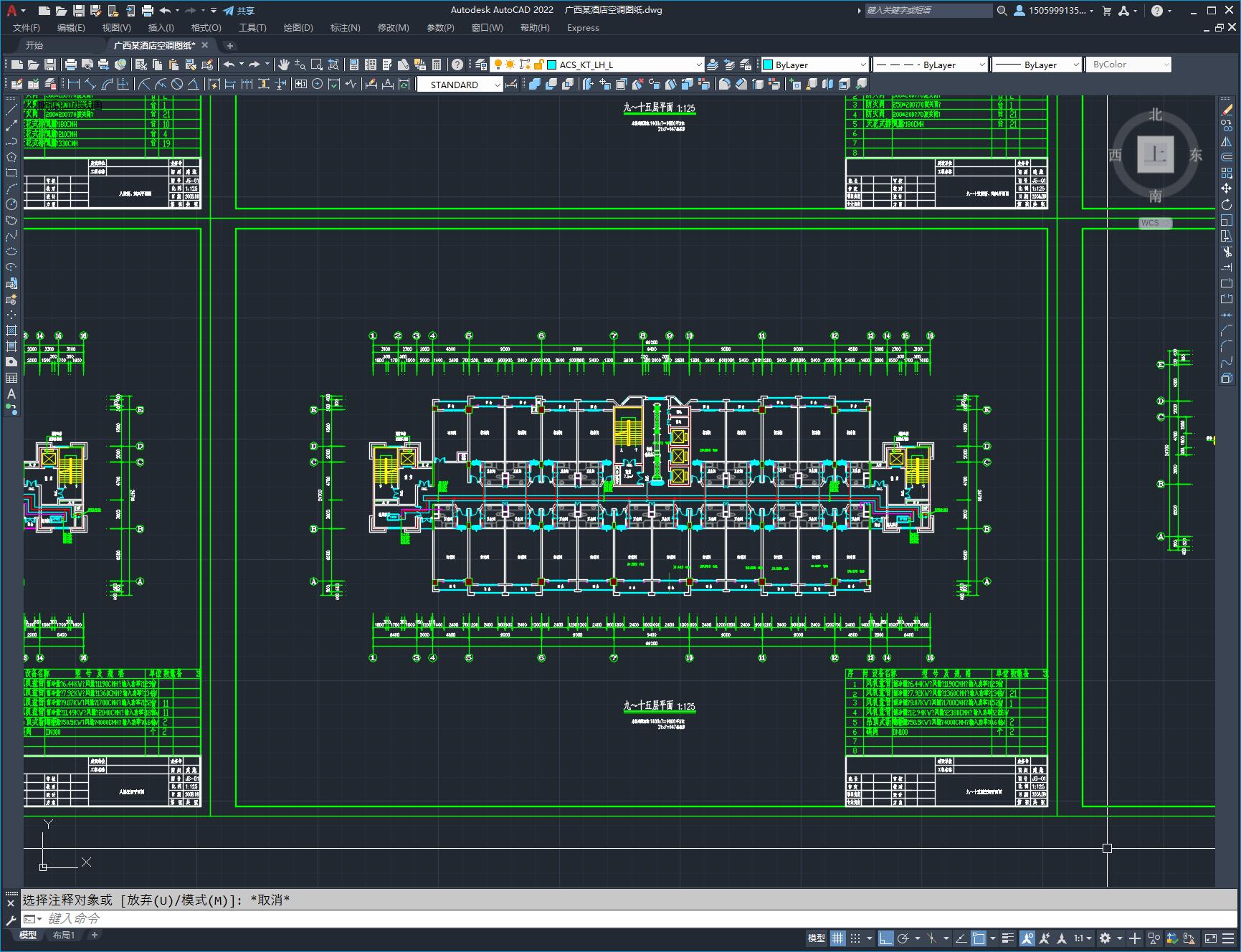Select the Circle draw tool
The image size is (1241, 952).
[x=11, y=204]
